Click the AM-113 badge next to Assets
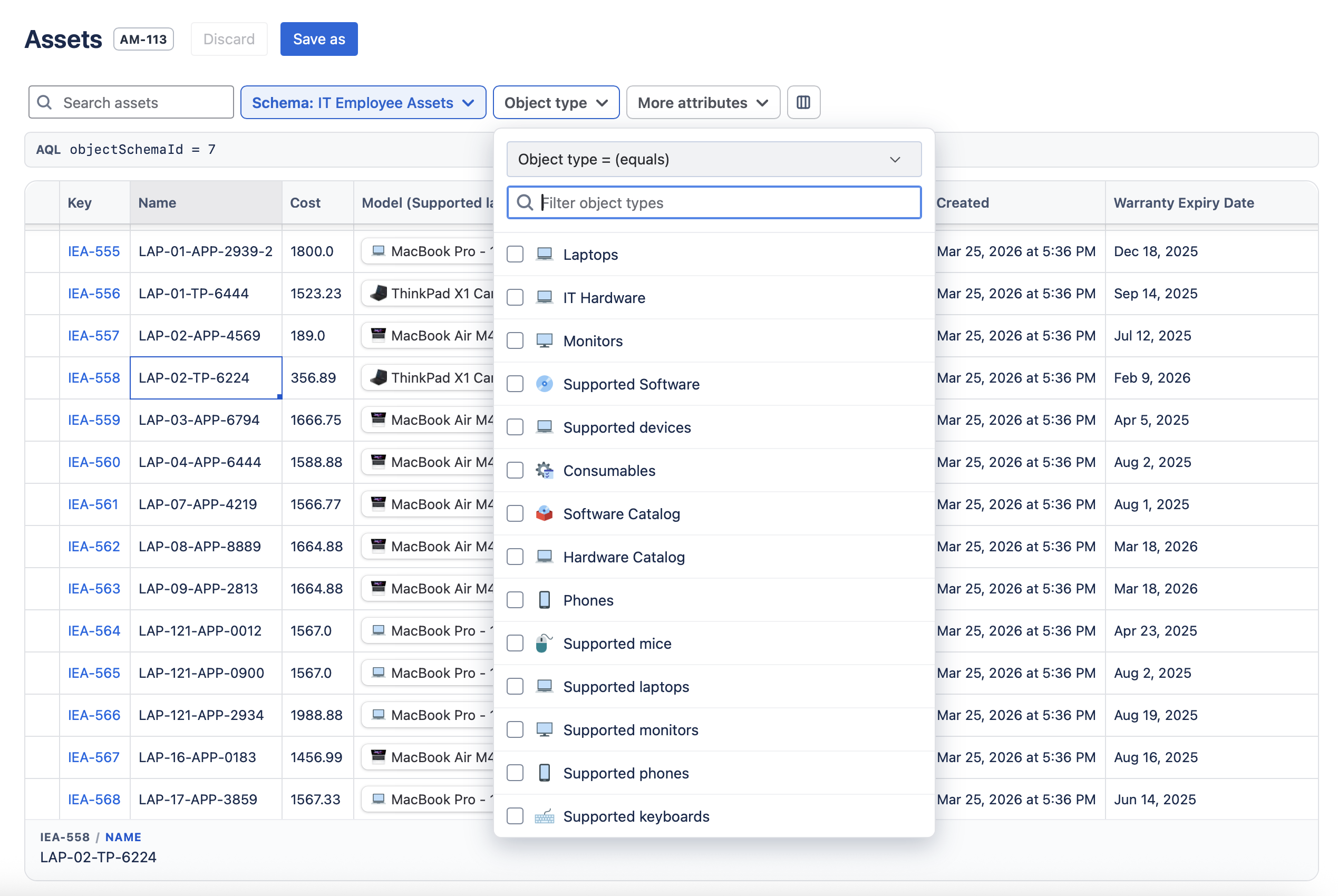Screen dimensions: 1338x896 143,39
